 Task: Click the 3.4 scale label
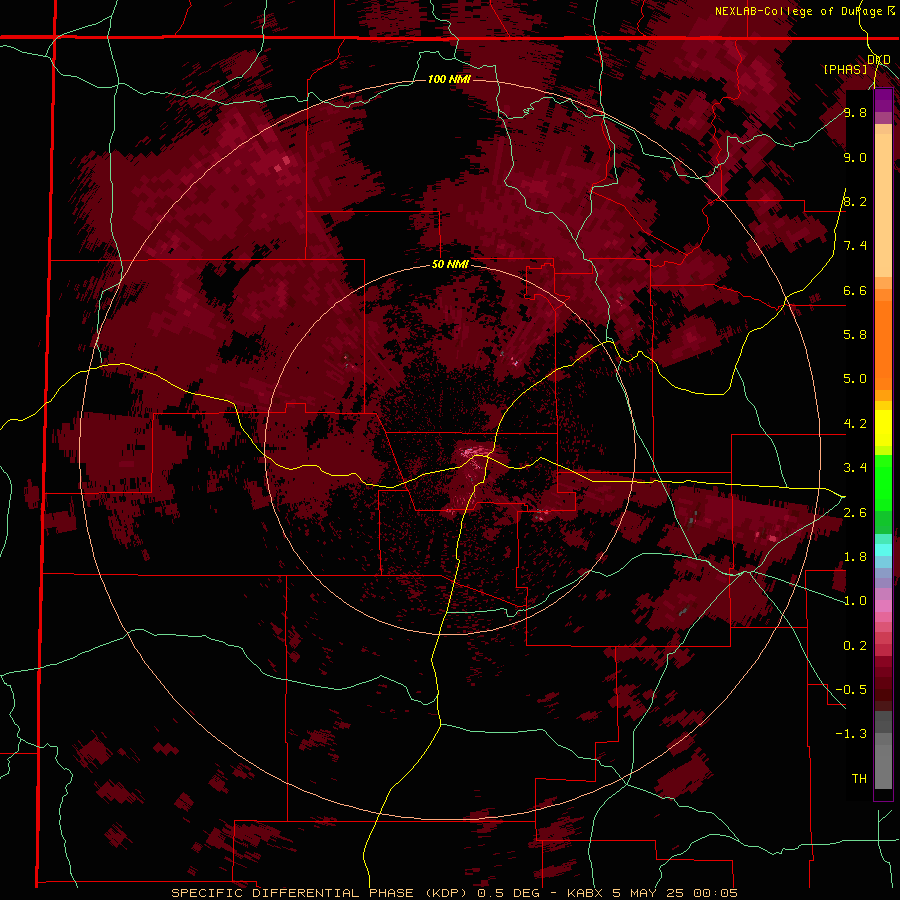(x=855, y=468)
